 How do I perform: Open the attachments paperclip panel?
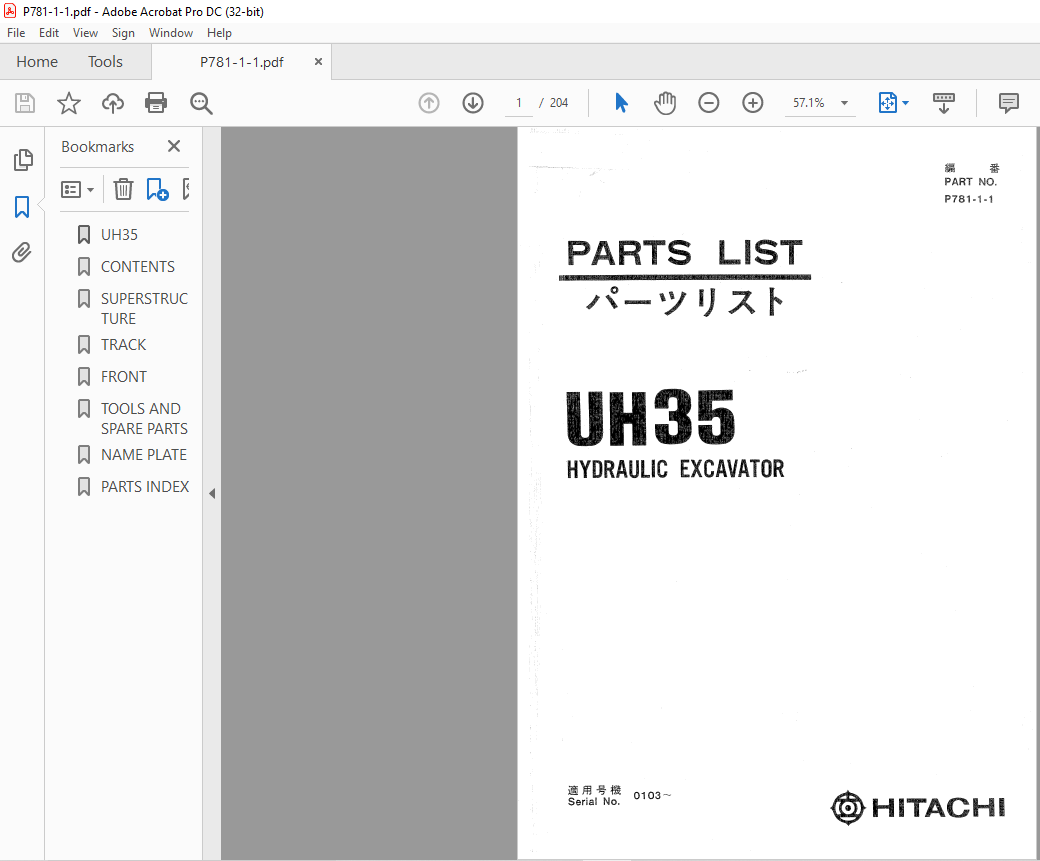[x=22, y=253]
